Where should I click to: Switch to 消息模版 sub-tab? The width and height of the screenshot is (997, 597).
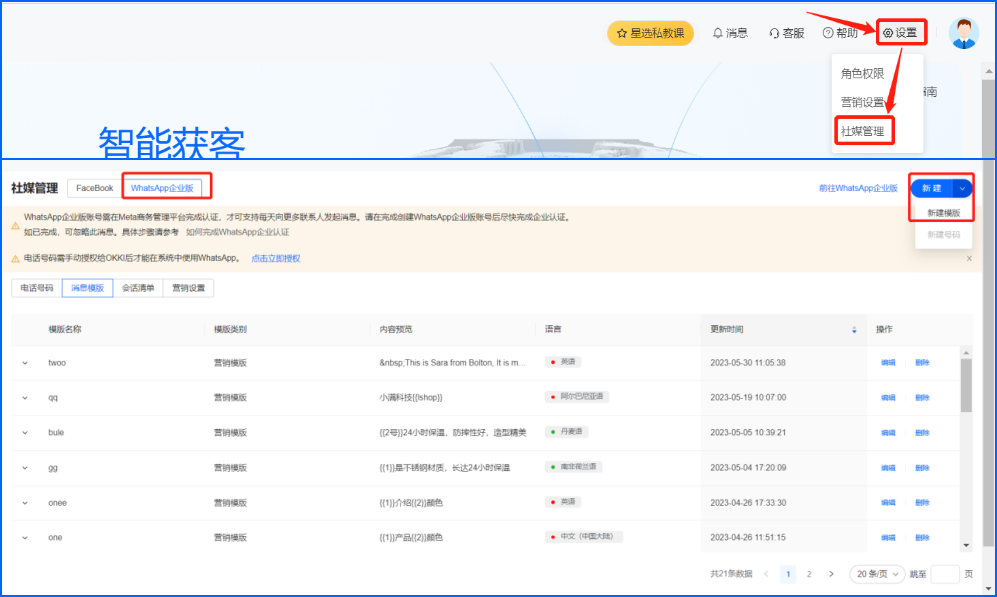click(x=88, y=288)
